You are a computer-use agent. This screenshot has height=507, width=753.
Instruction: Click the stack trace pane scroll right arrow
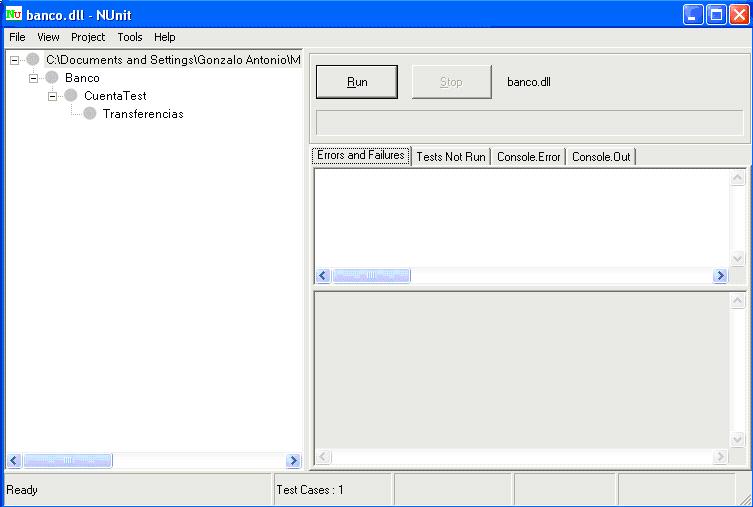tap(720, 457)
